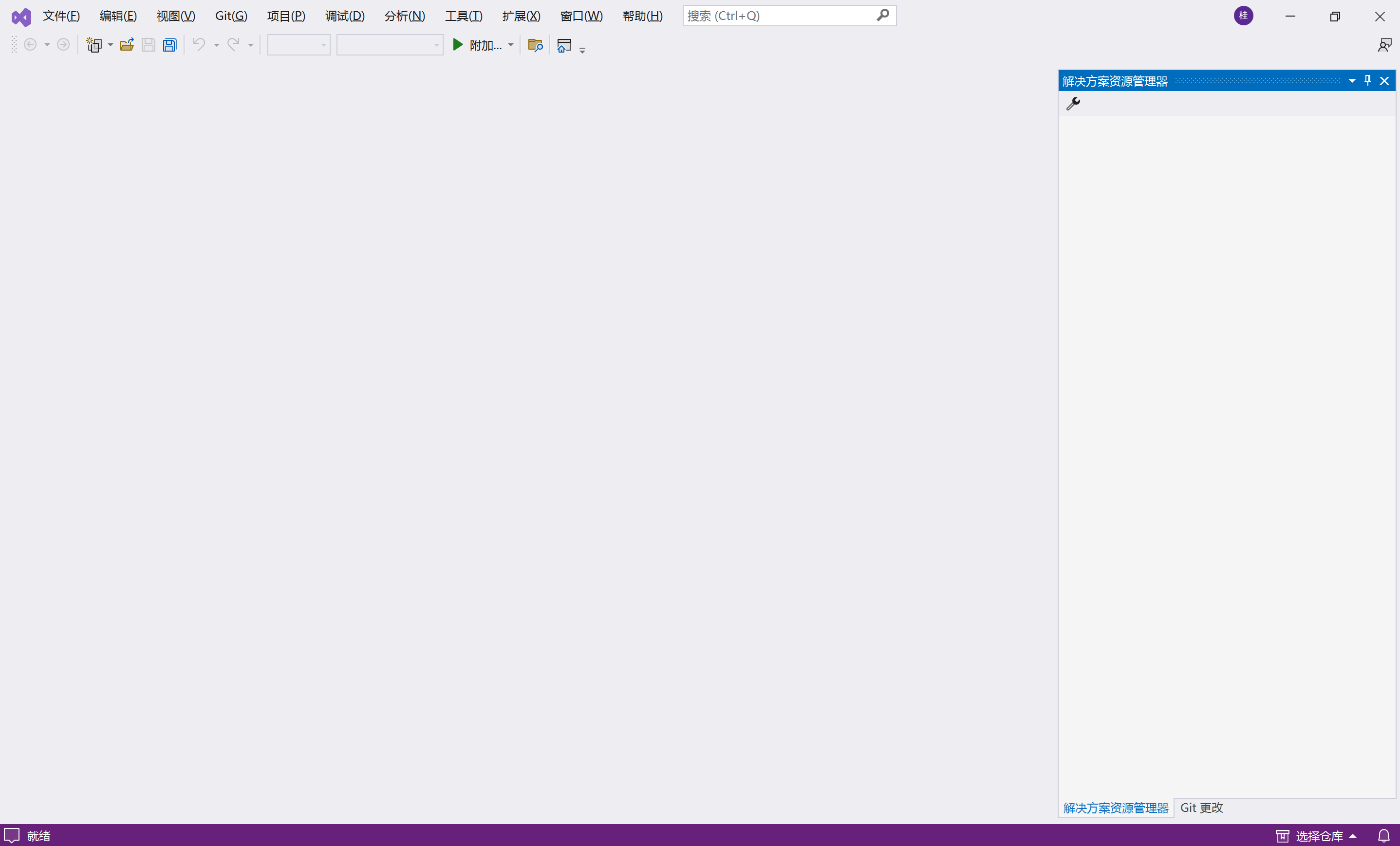Viewport: 1400px width, 846px height.
Task: Expand the new project dropdown arrow
Action: tap(110, 45)
